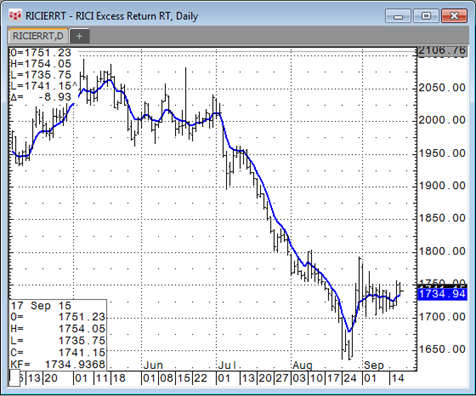Click the 1650.00 price scale label
The height and width of the screenshot is (396, 476).
click(x=442, y=349)
